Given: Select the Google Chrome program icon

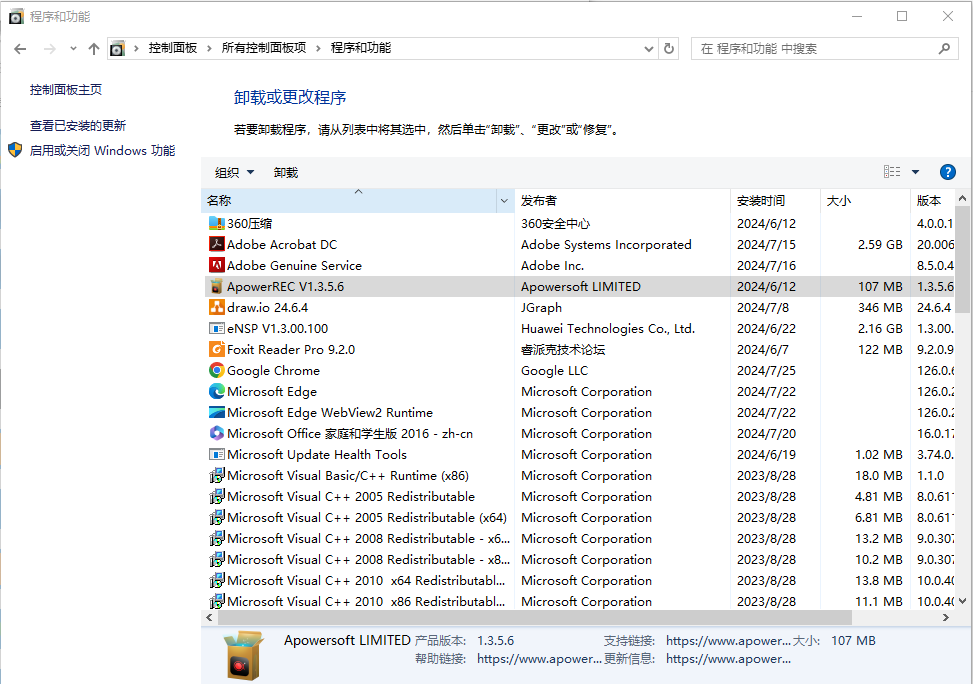Looking at the screenshot, I should [x=216, y=370].
